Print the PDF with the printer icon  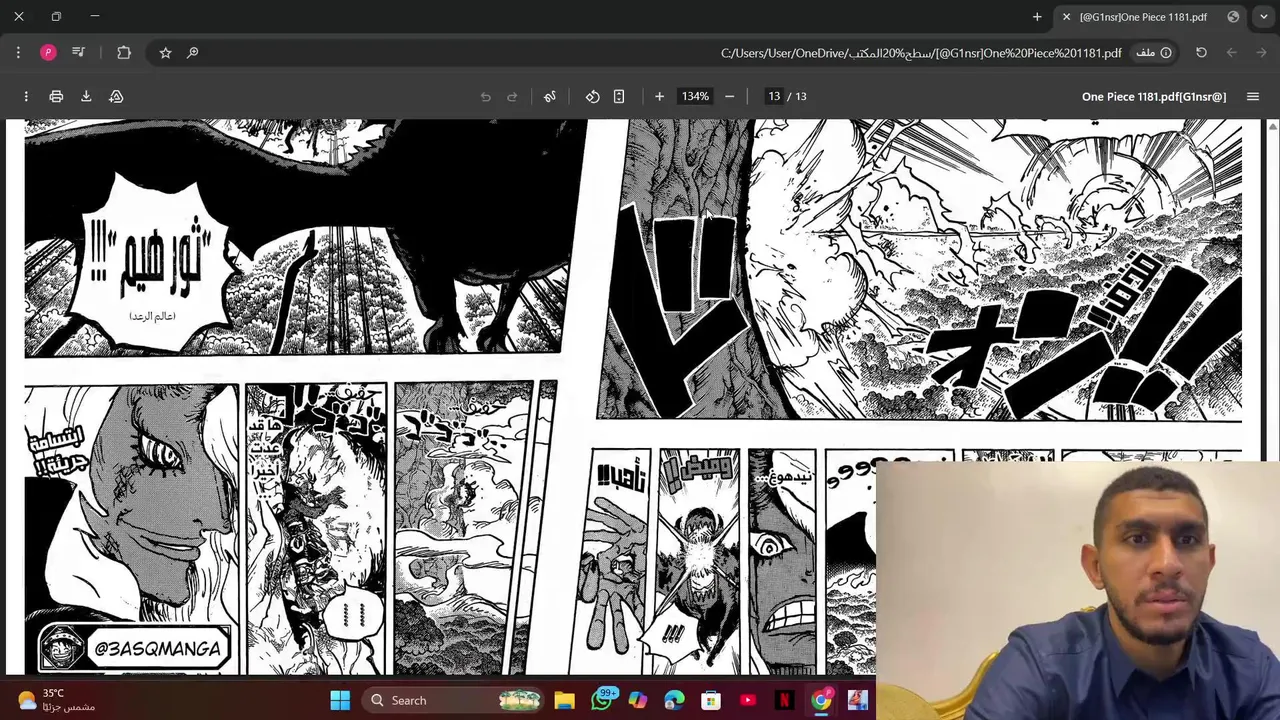pos(56,96)
